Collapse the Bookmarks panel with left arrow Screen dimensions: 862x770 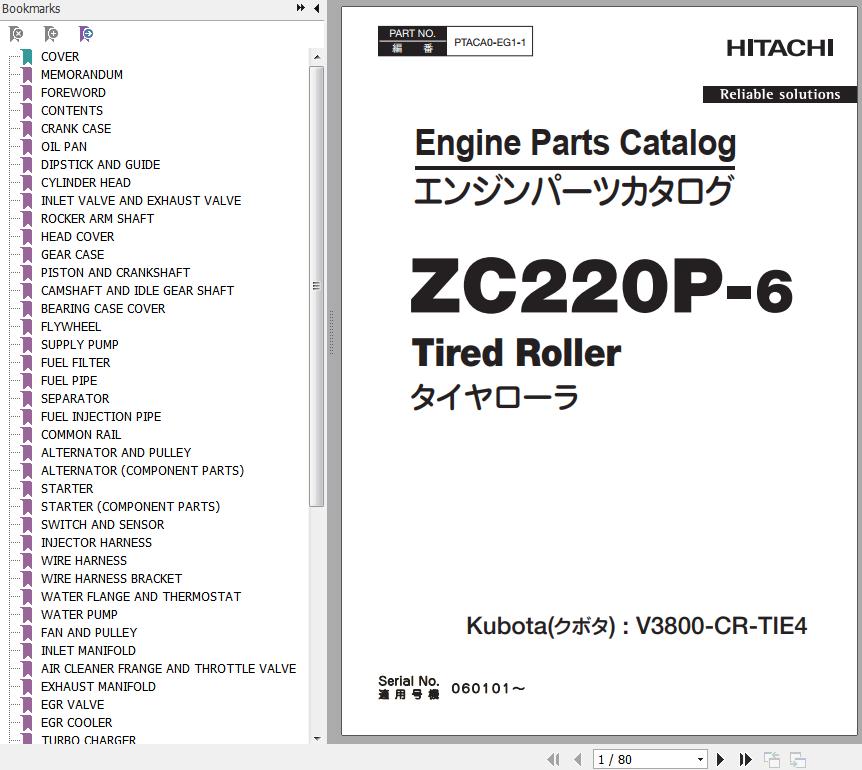tap(317, 8)
